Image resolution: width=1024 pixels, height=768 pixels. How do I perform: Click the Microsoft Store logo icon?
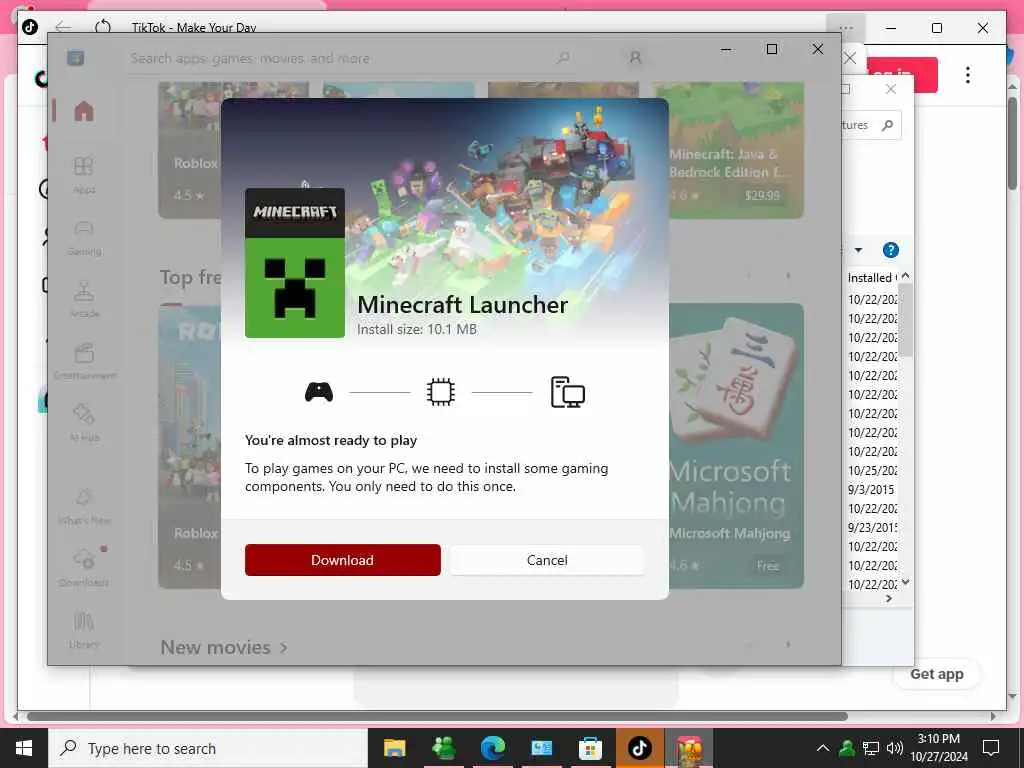tap(76, 58)
